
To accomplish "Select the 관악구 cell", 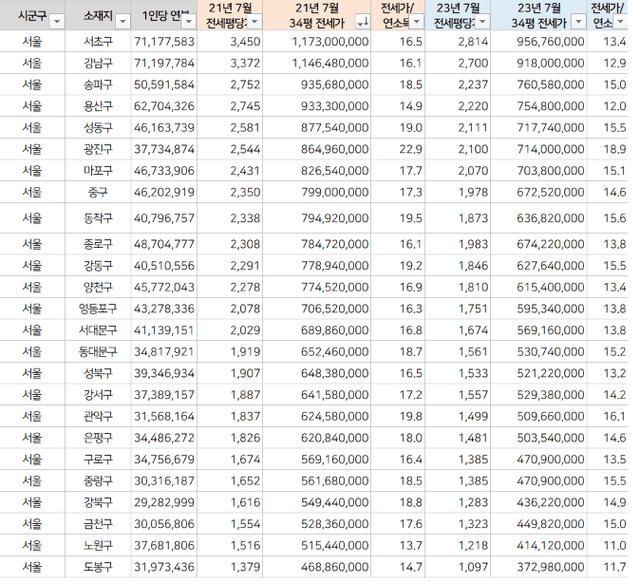I will tap(98, 416).
